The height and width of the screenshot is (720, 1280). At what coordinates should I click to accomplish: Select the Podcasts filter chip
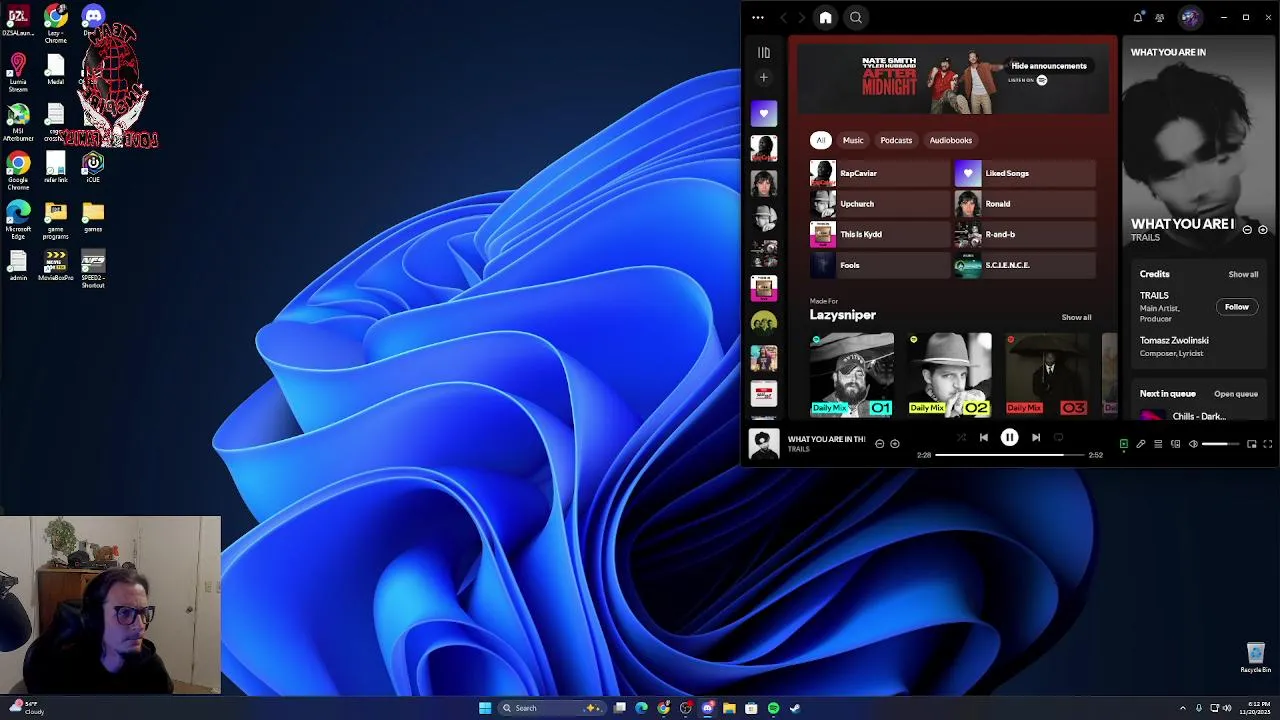point(896,140)
